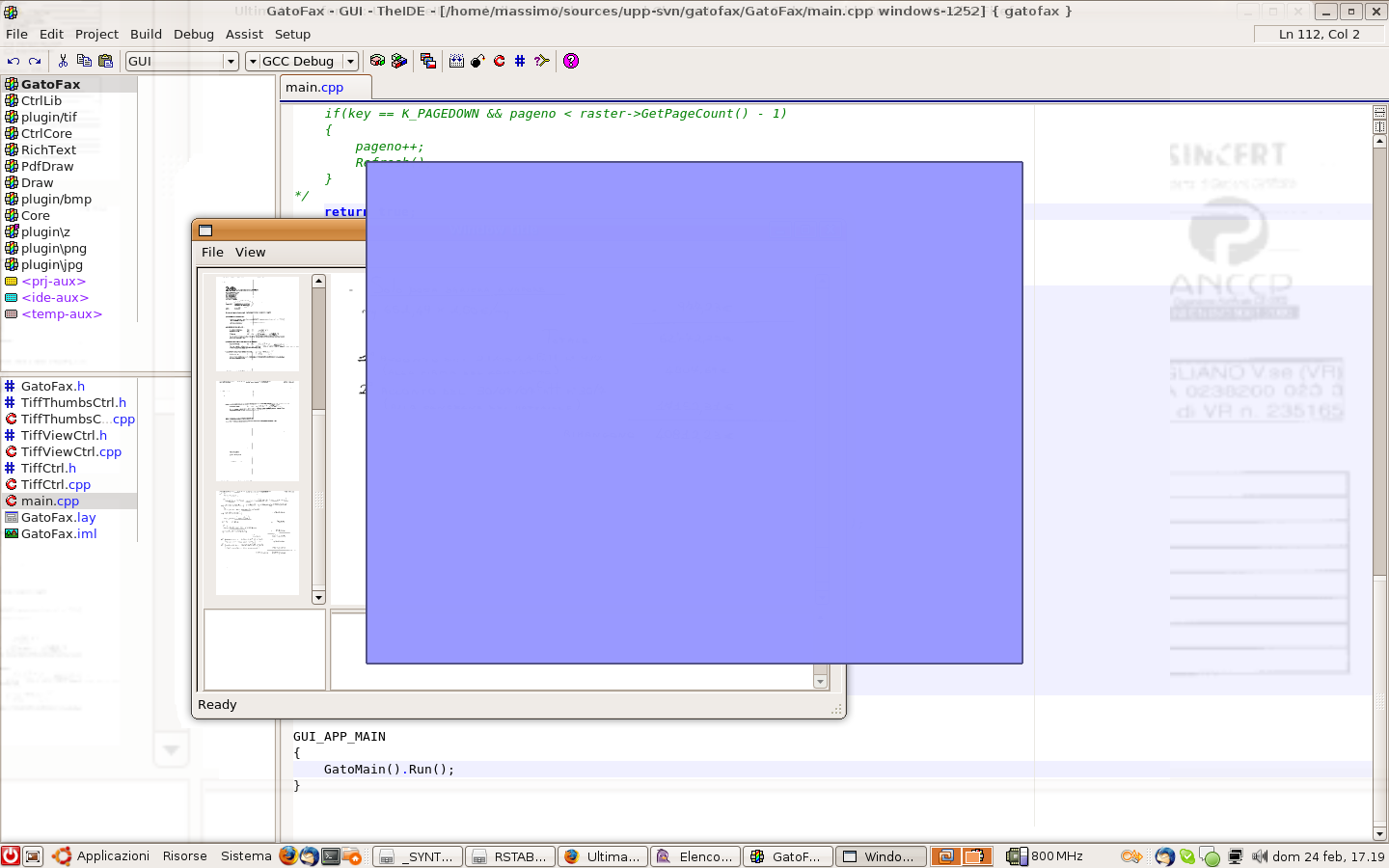Click the Copy icon in the toolbar
This screenshot has width=1389, height=868.
tap(84, 61)
